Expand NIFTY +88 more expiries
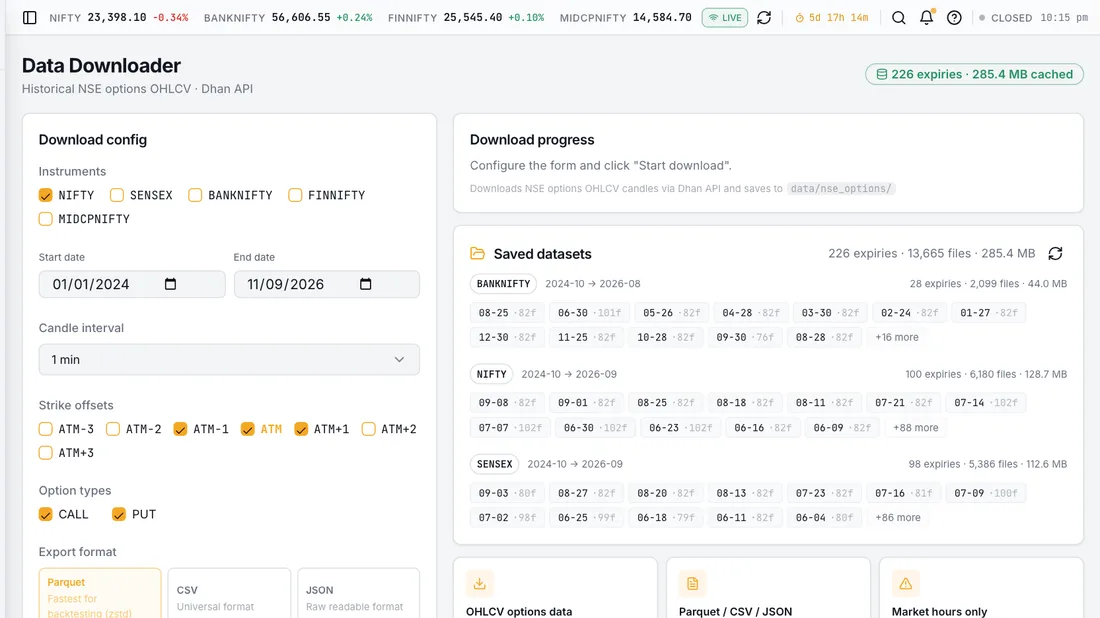Image resolution: width=1100 pixels, height=618 pixels. 915,427
